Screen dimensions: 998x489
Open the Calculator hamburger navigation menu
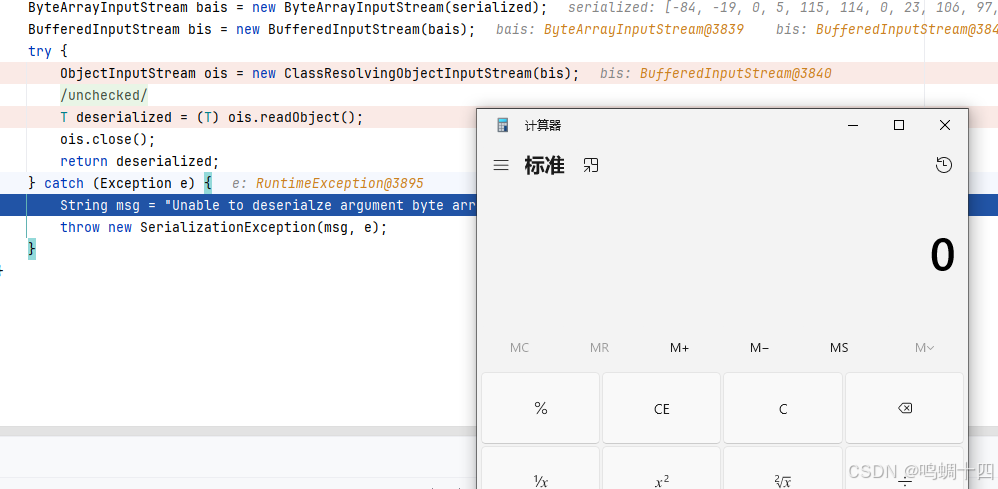[501, 166]
